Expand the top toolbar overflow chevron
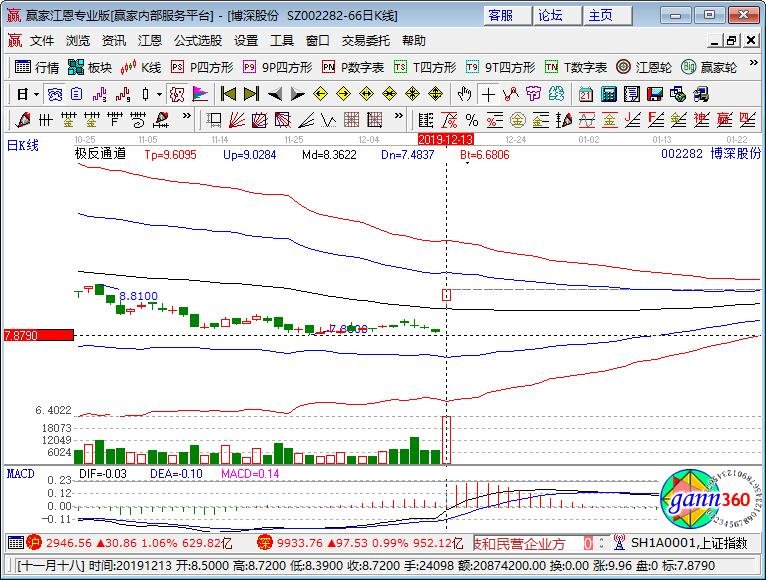 coord(753,64)
